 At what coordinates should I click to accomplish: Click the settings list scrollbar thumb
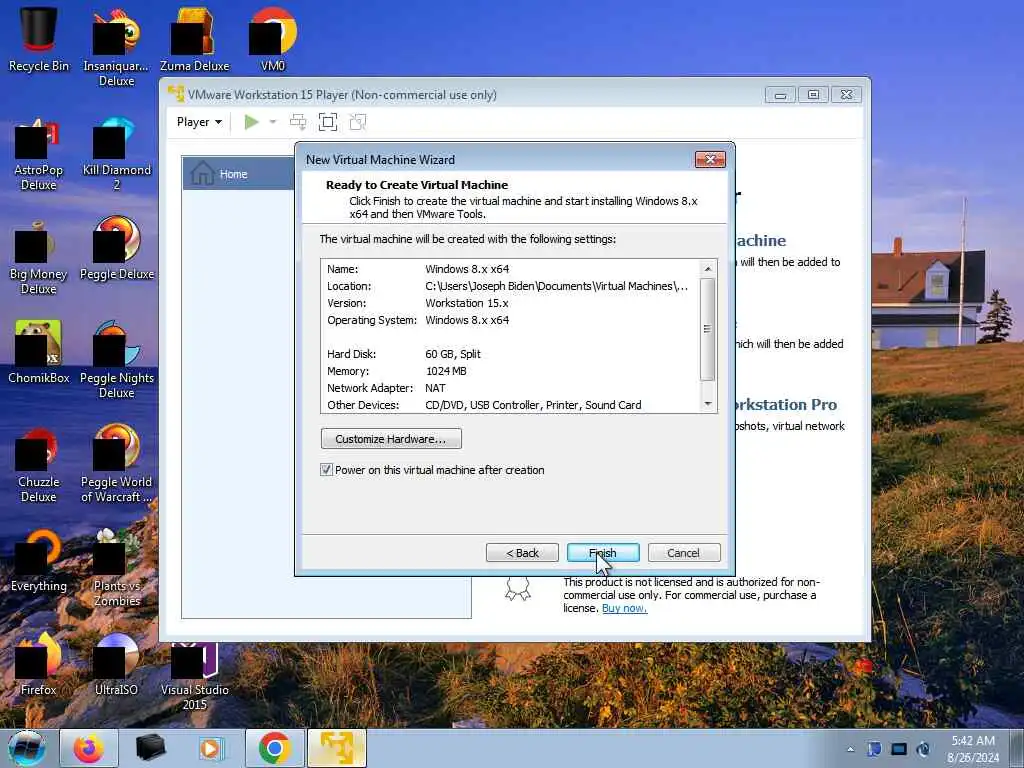pos(707,329)
